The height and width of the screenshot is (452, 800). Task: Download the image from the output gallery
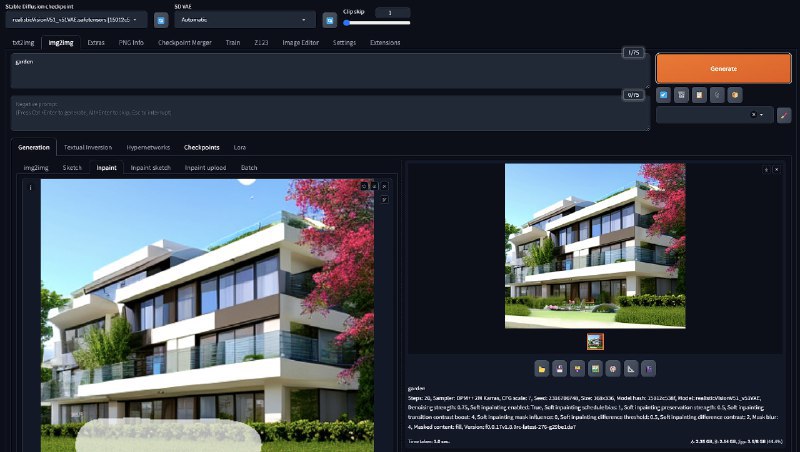point(766,169)
